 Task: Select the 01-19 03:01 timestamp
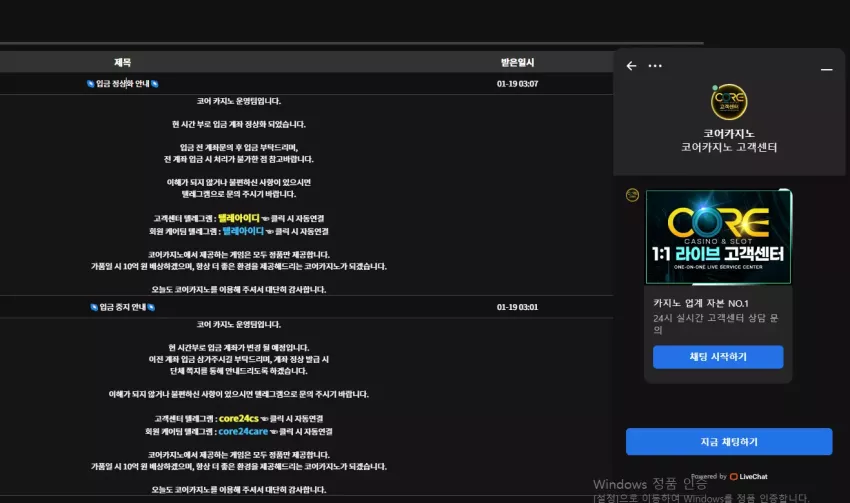click(x=517, y=307)
